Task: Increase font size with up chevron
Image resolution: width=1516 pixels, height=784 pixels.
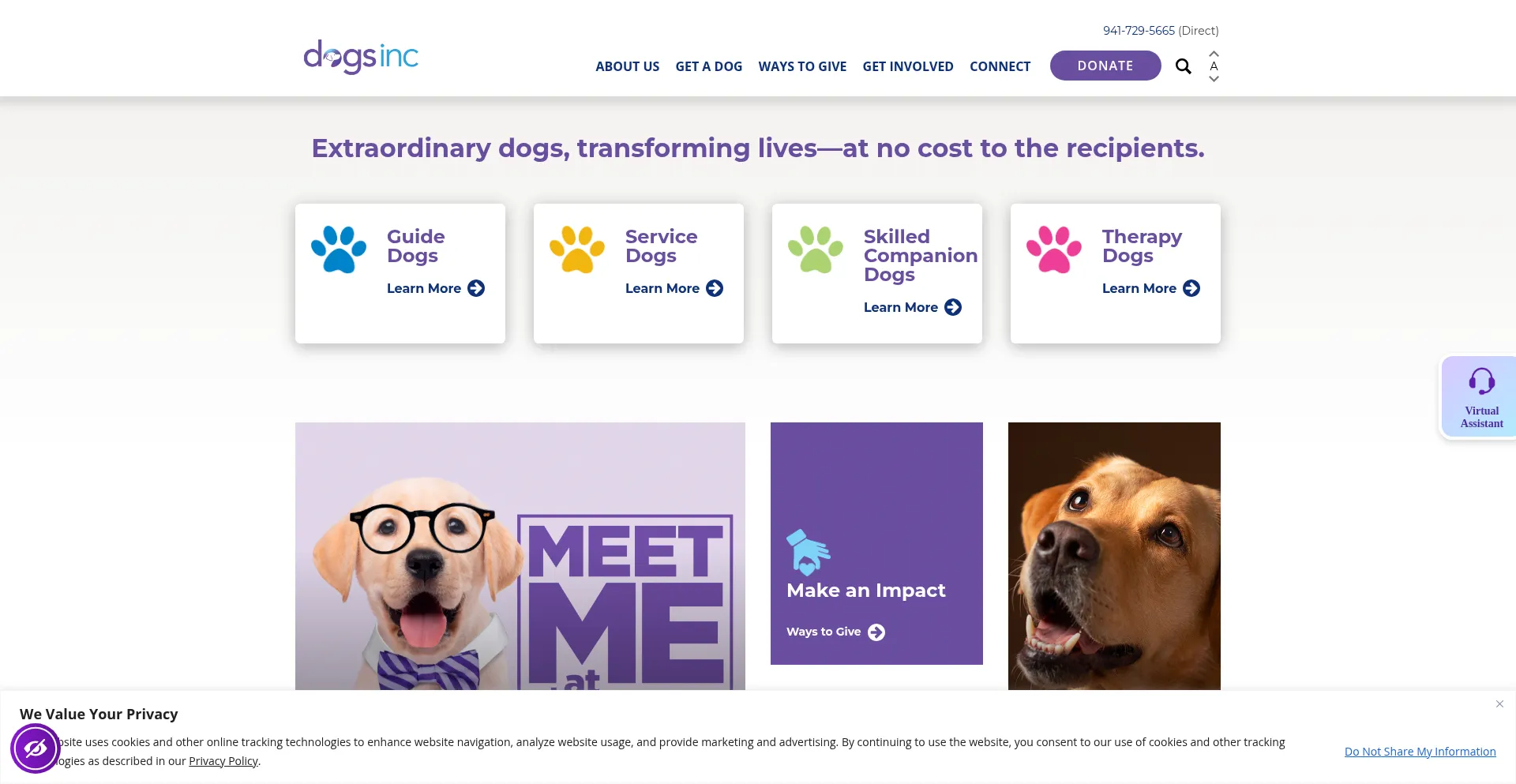Action: pyautogui.click(x=1214, y=54)
